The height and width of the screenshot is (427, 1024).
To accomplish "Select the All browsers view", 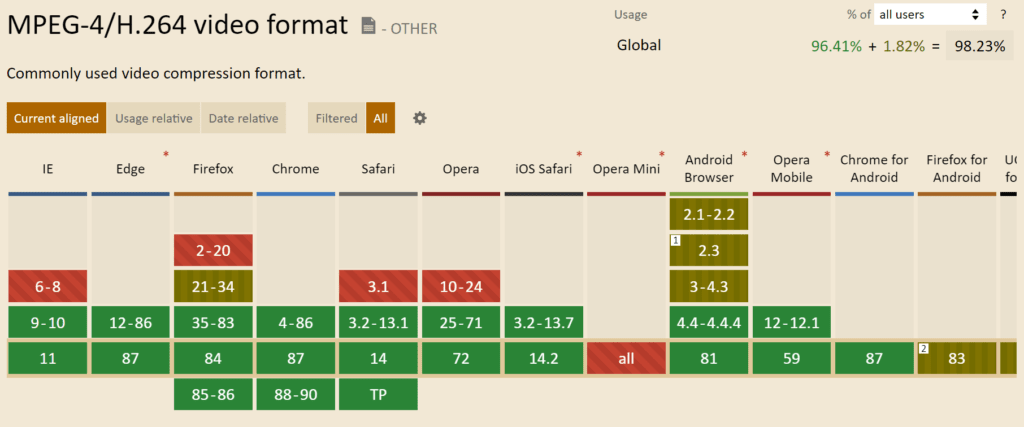I will coord(380,118).
